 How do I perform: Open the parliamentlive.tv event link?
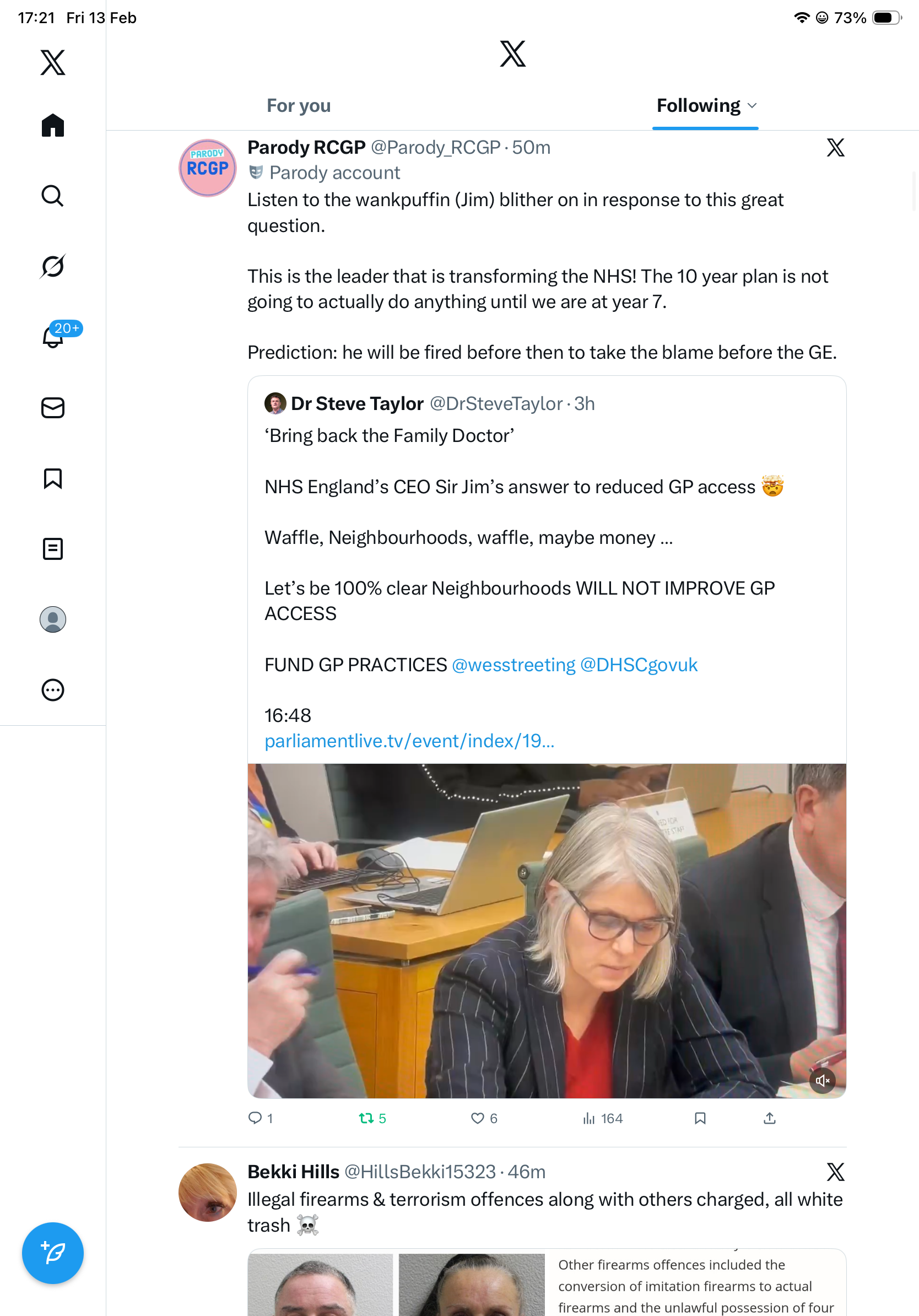coord(409,741)
